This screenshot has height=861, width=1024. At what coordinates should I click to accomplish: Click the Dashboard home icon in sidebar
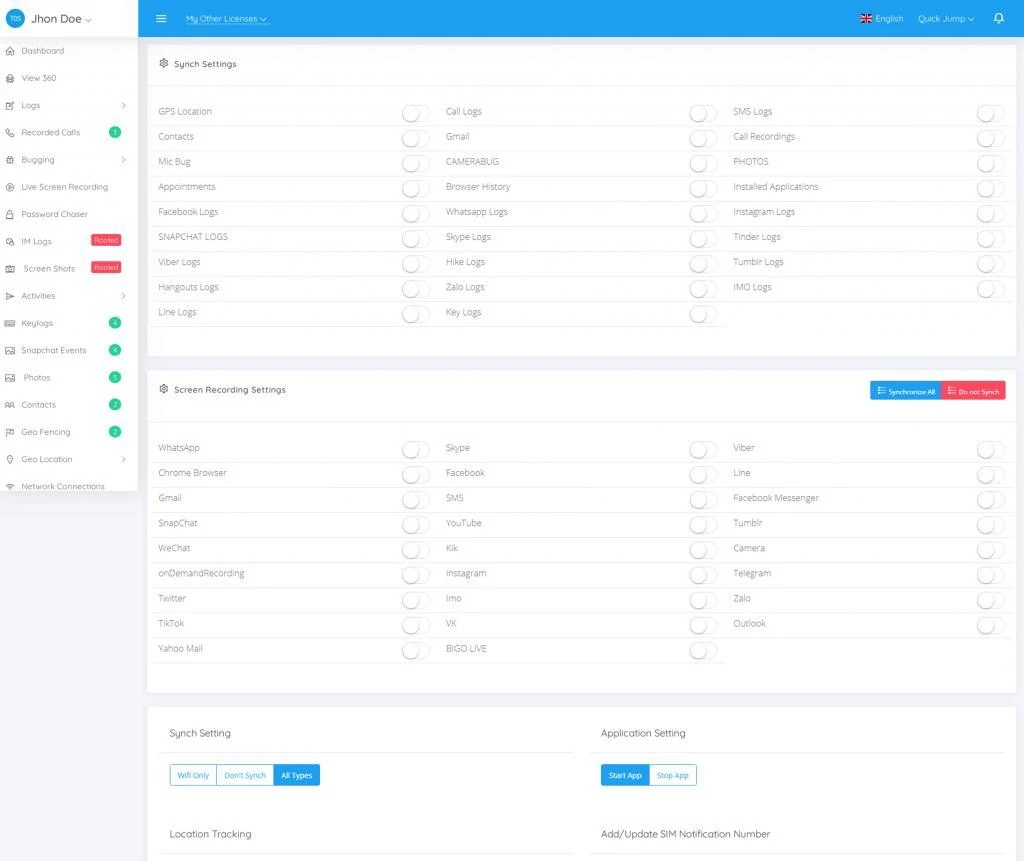pyautogui.click(x=10, y=51)
